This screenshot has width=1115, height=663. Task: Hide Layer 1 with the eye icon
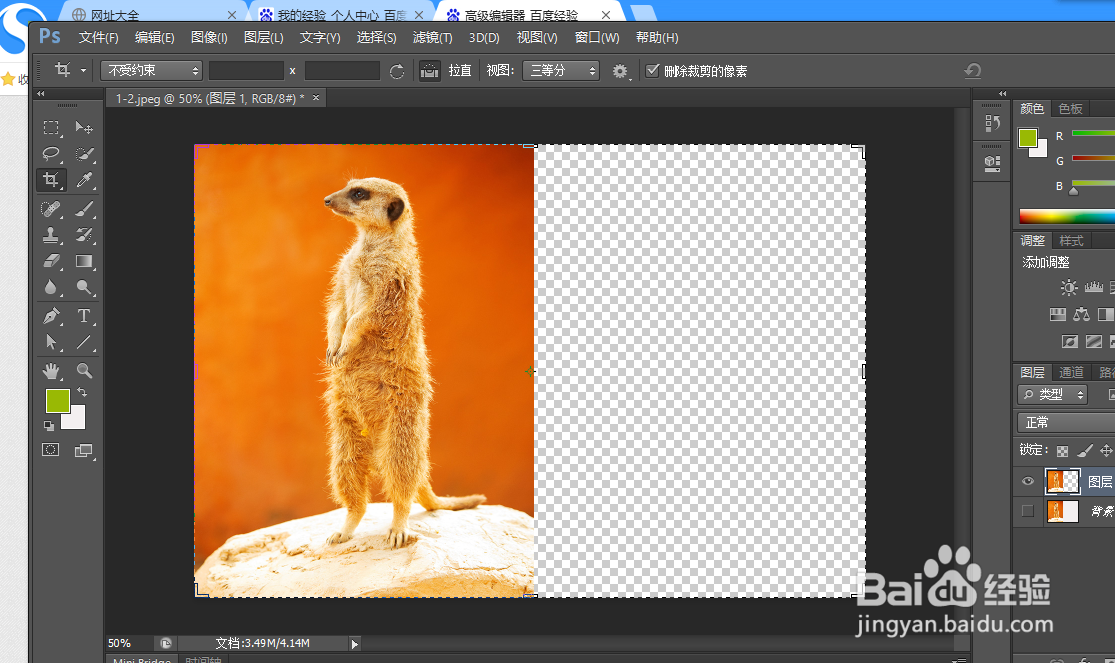[x=1028, y=482]
